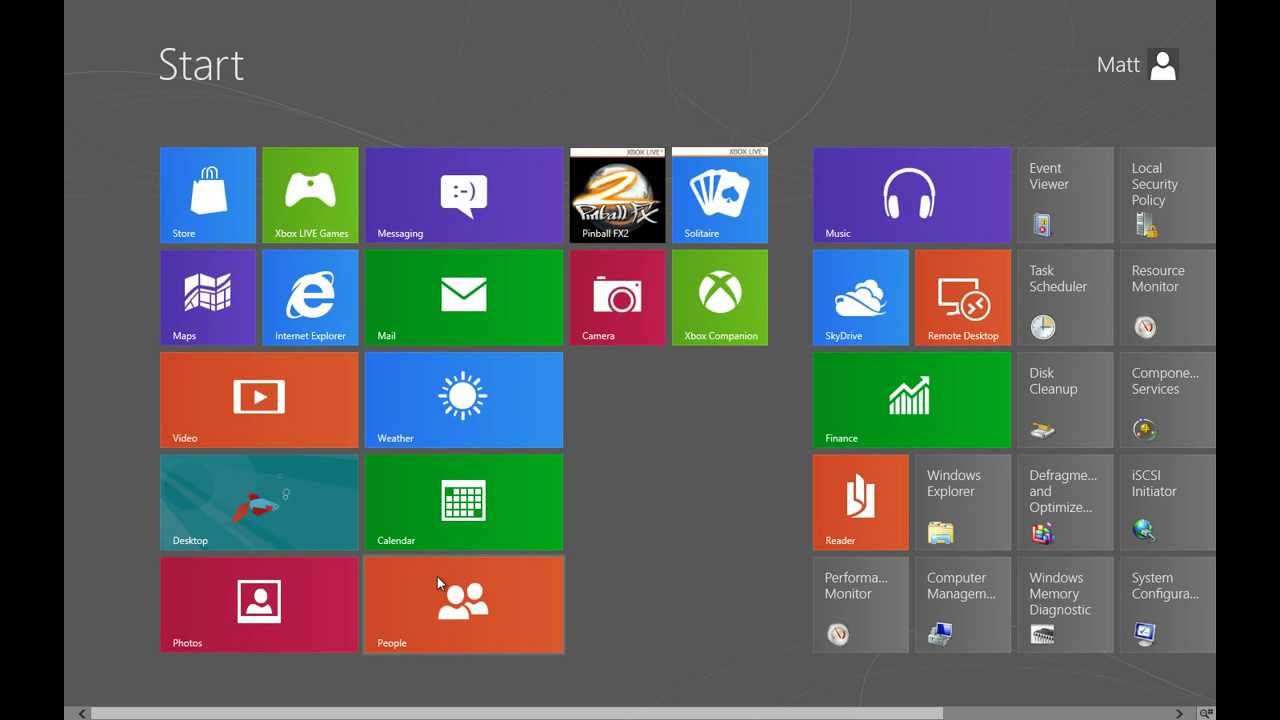Launch Xbox LIVE Games tile
1280x720 pixels.
pyautogui.click(x=310, y=195)
